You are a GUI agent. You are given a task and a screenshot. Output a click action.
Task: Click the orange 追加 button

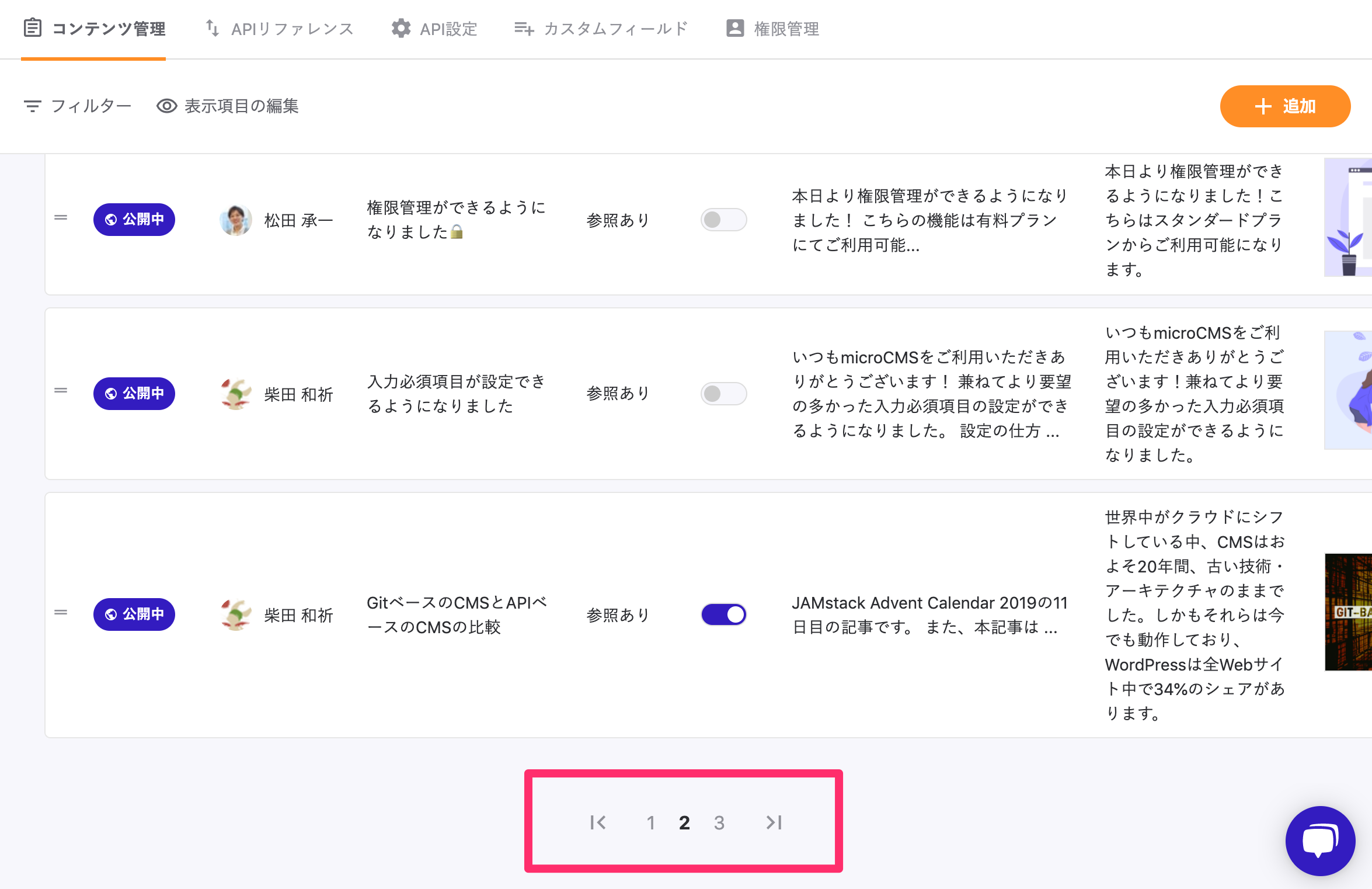point(1285,106)
